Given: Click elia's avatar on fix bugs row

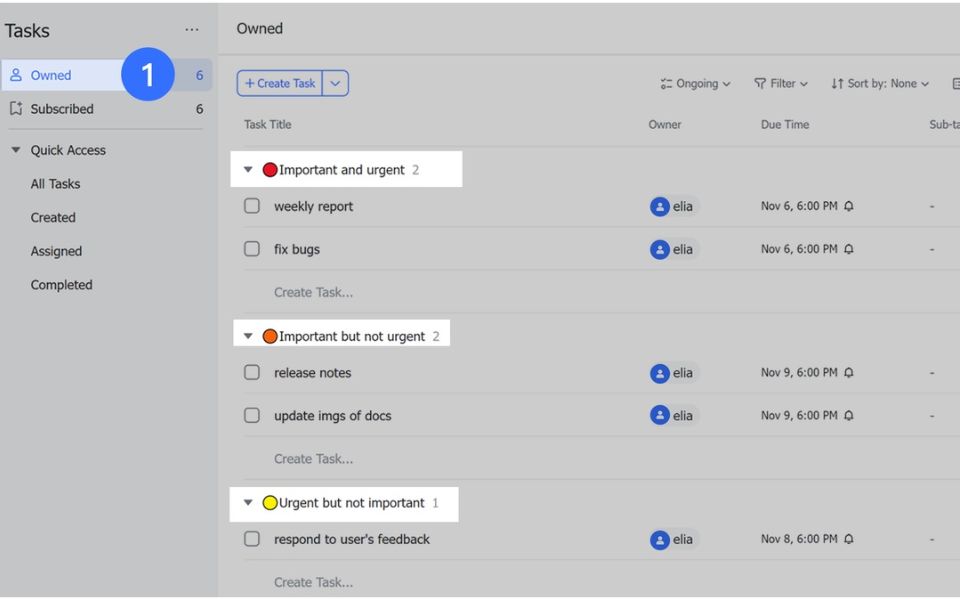Looking at the screenshot, I should point(660,249).
